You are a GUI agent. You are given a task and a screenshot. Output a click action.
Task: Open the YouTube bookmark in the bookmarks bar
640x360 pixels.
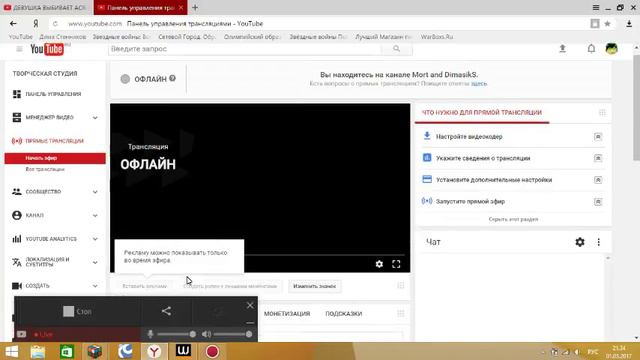click(20, 37)
